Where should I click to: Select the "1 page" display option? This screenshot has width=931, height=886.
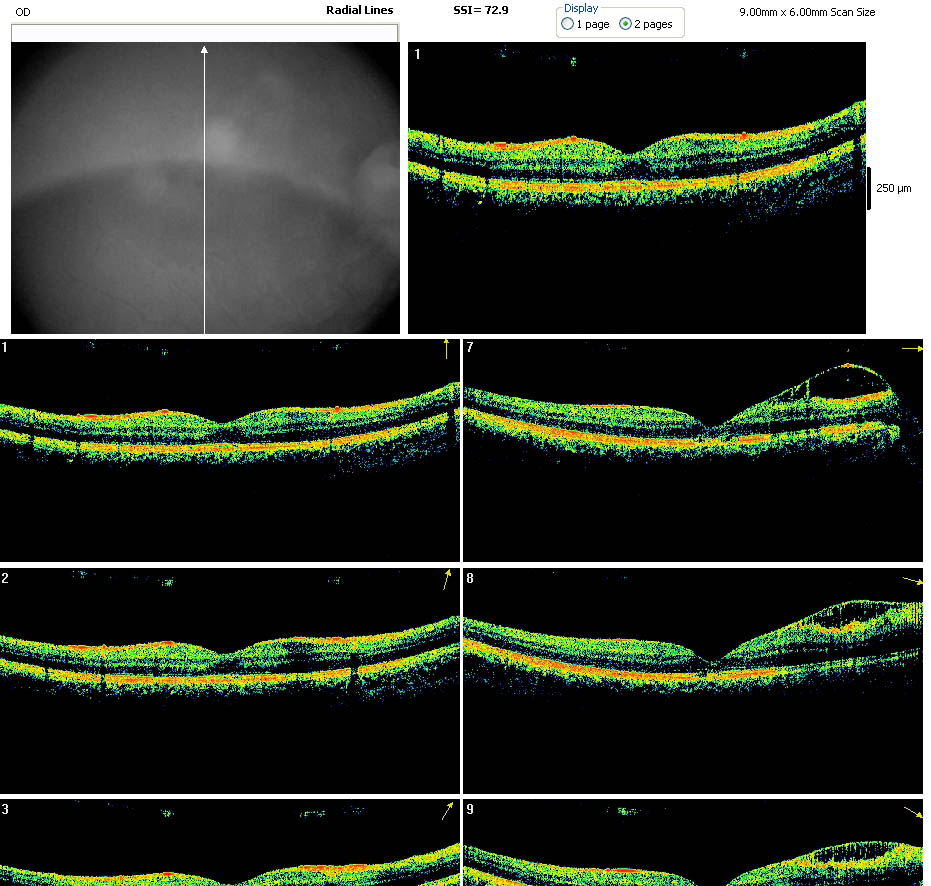(585, 24)
